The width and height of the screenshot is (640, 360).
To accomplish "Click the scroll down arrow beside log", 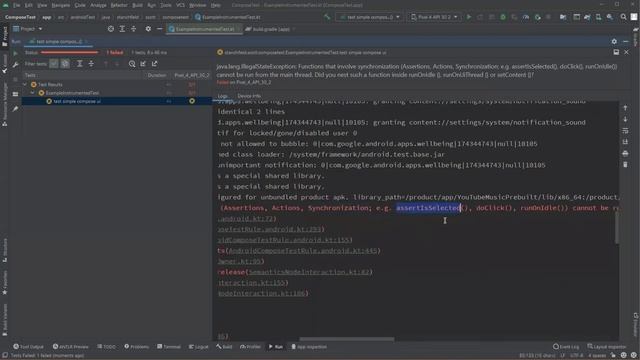I will point(625,119).
